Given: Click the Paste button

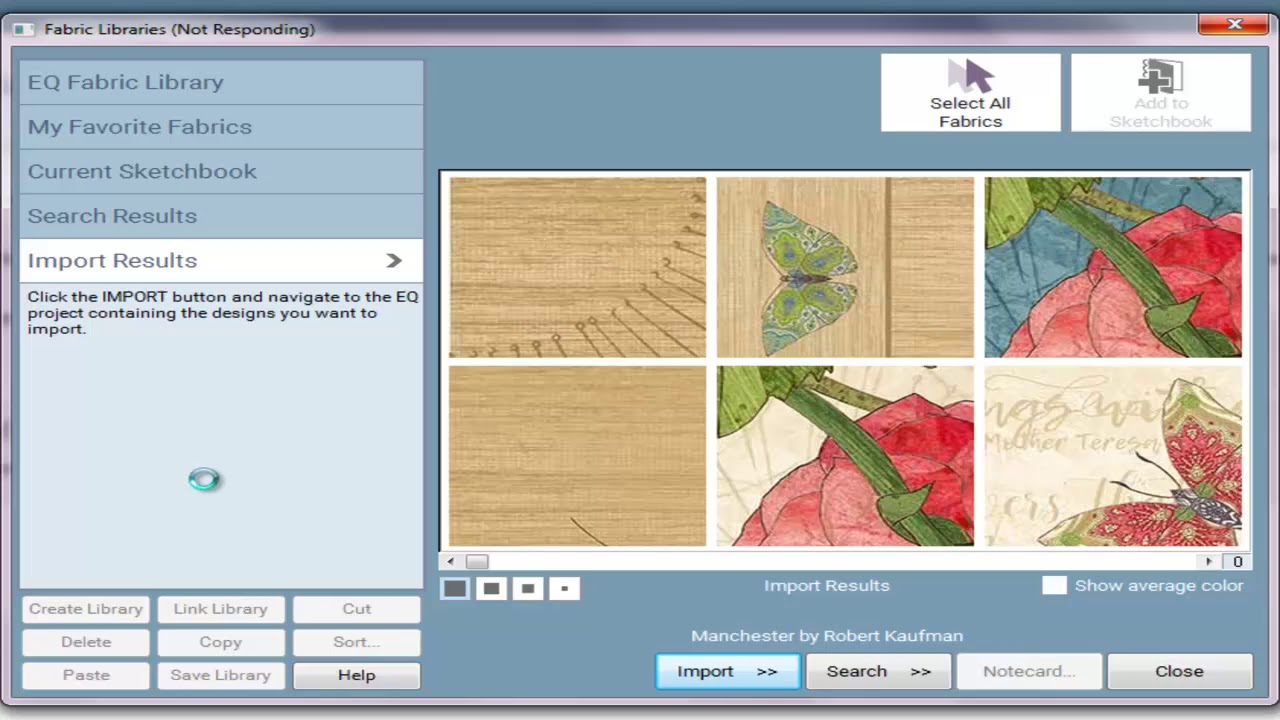Looking at the screenshot, I should click(x=86, y=675).
